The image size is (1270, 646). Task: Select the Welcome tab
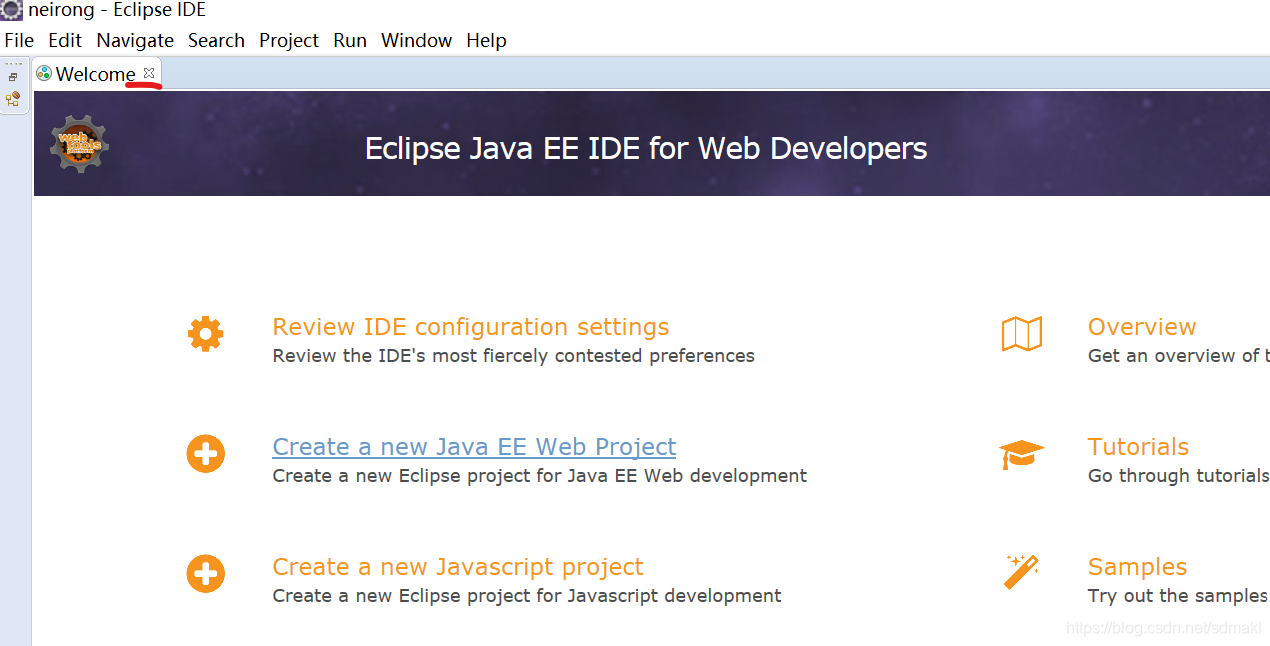click(x=95, y=74)
